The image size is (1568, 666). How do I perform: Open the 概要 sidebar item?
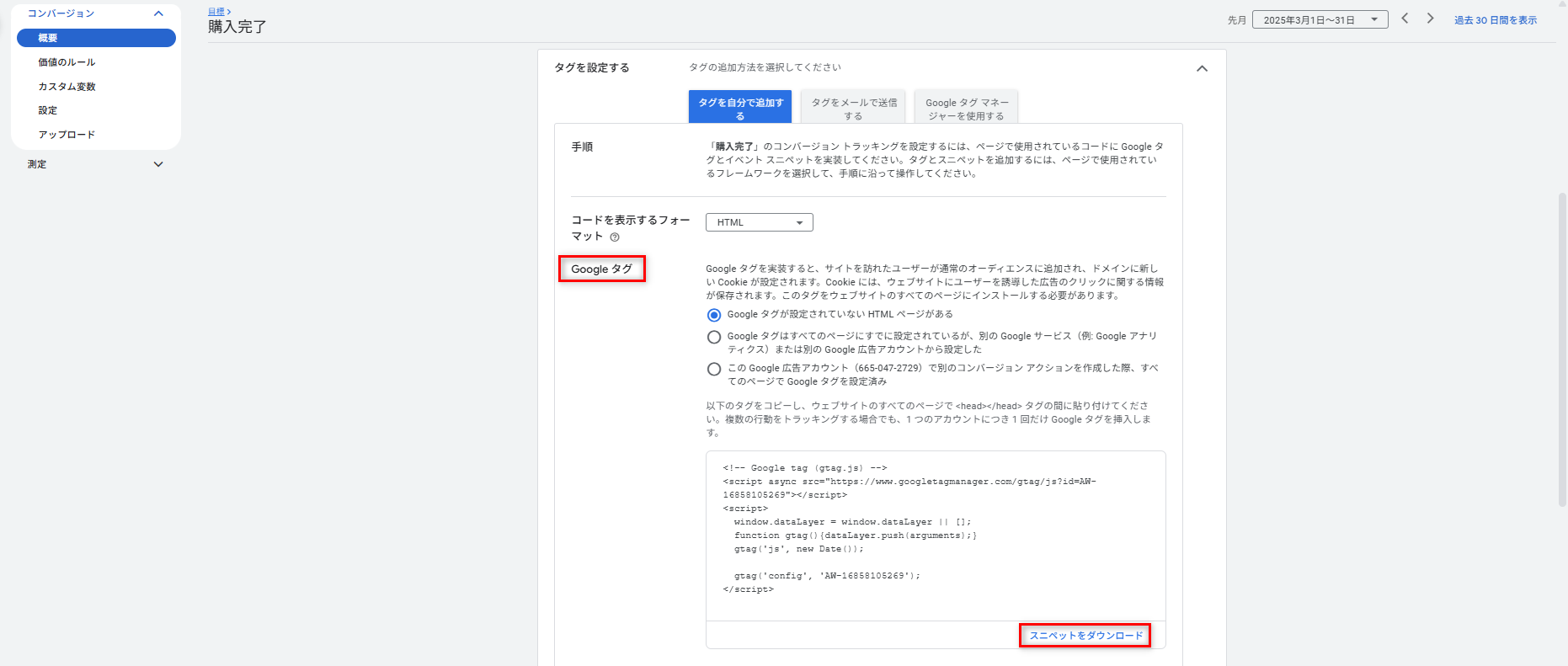[x=96, y=38]
